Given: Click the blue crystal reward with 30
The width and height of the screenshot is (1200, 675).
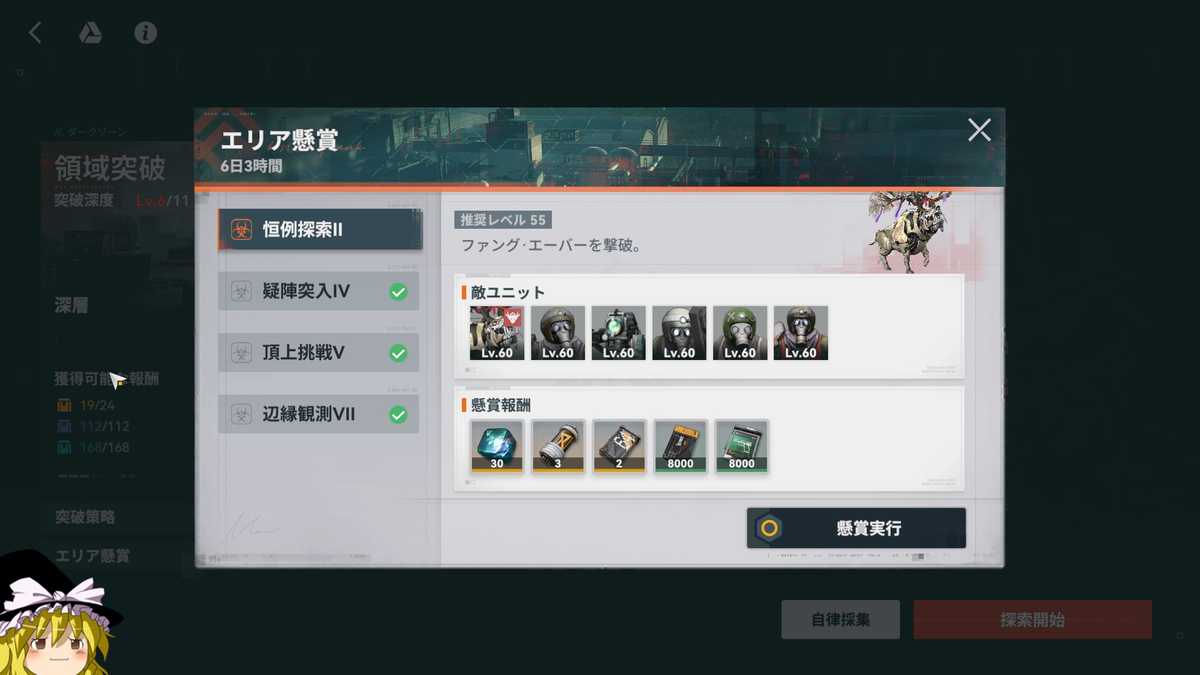Looking at the screenshot, I should coord(497,446).
